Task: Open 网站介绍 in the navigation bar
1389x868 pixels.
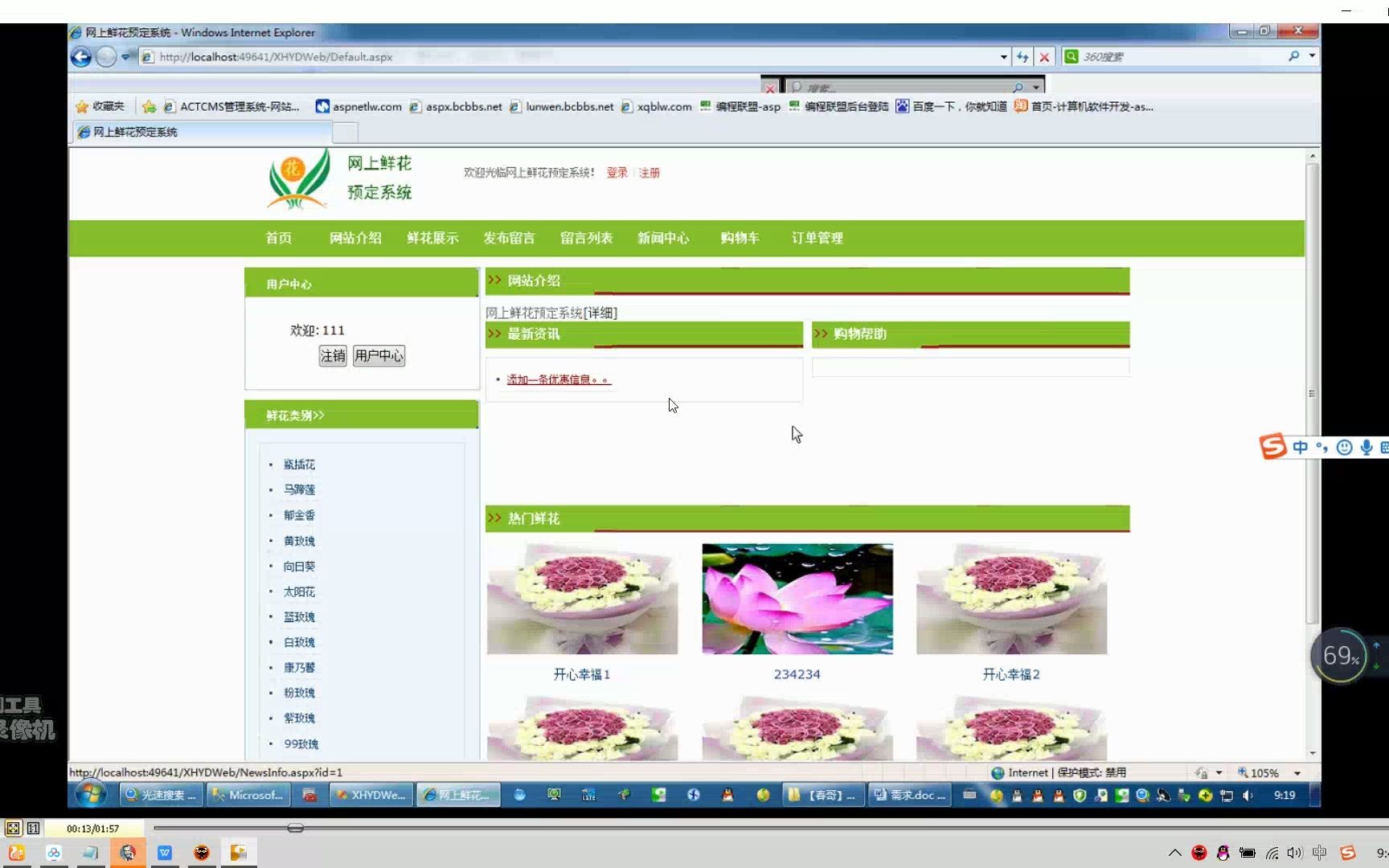Action: click(x=355, y=238)
